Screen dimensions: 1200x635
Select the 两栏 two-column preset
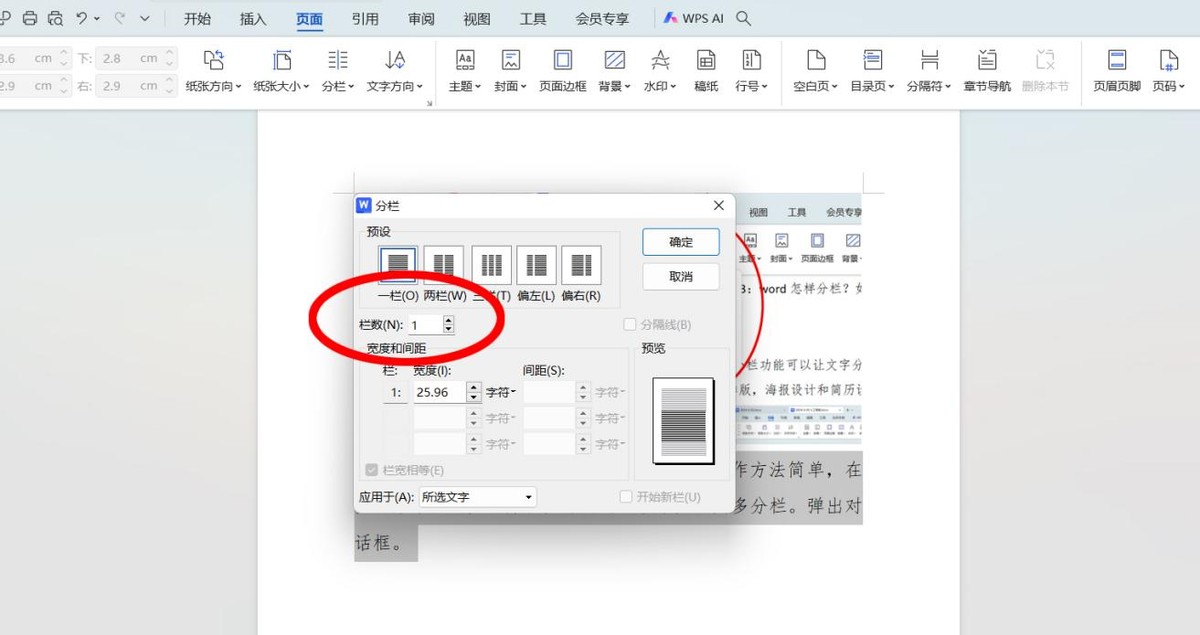click(444, 265)
